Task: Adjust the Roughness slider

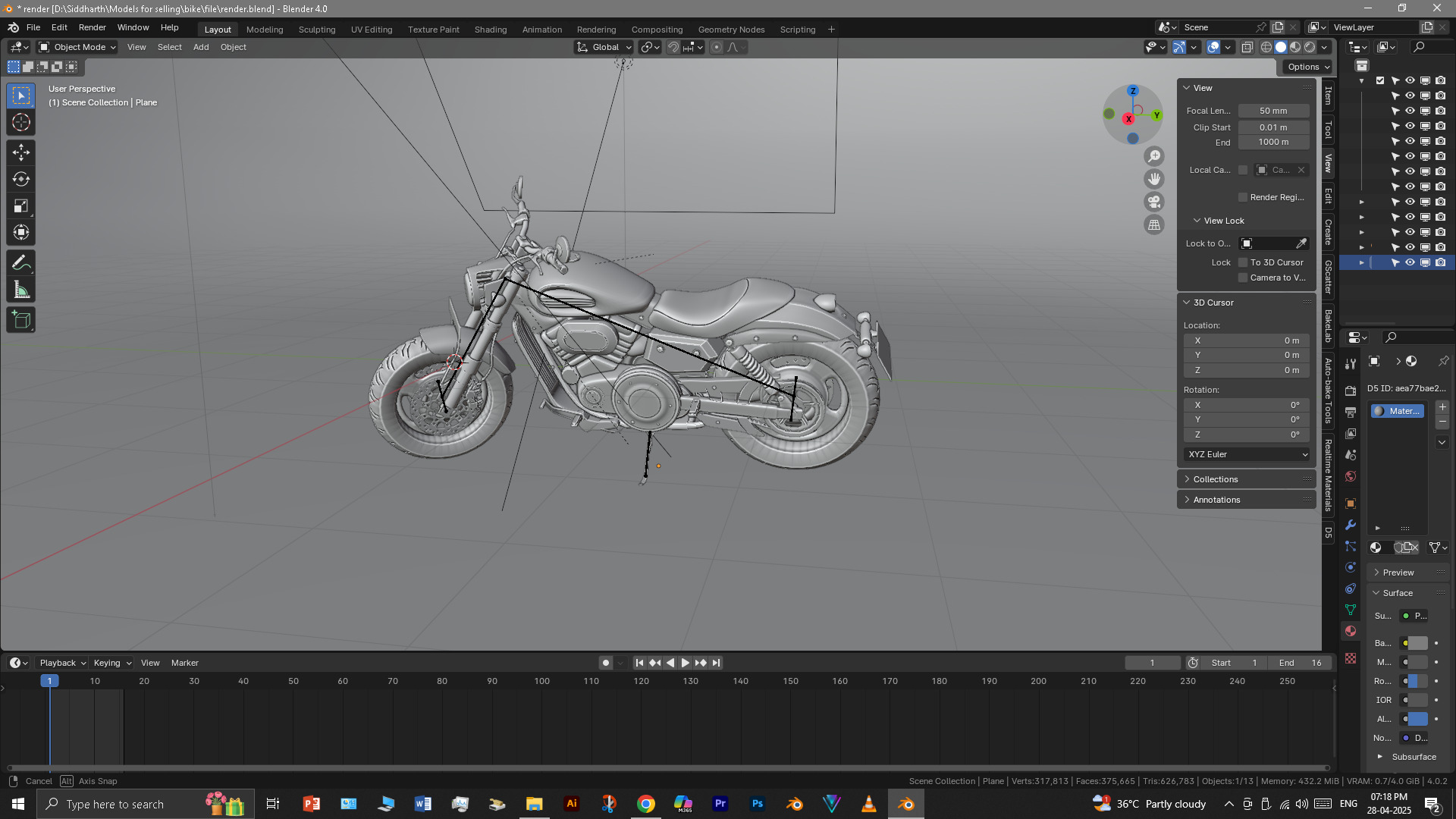Action: coord(1418,681)
